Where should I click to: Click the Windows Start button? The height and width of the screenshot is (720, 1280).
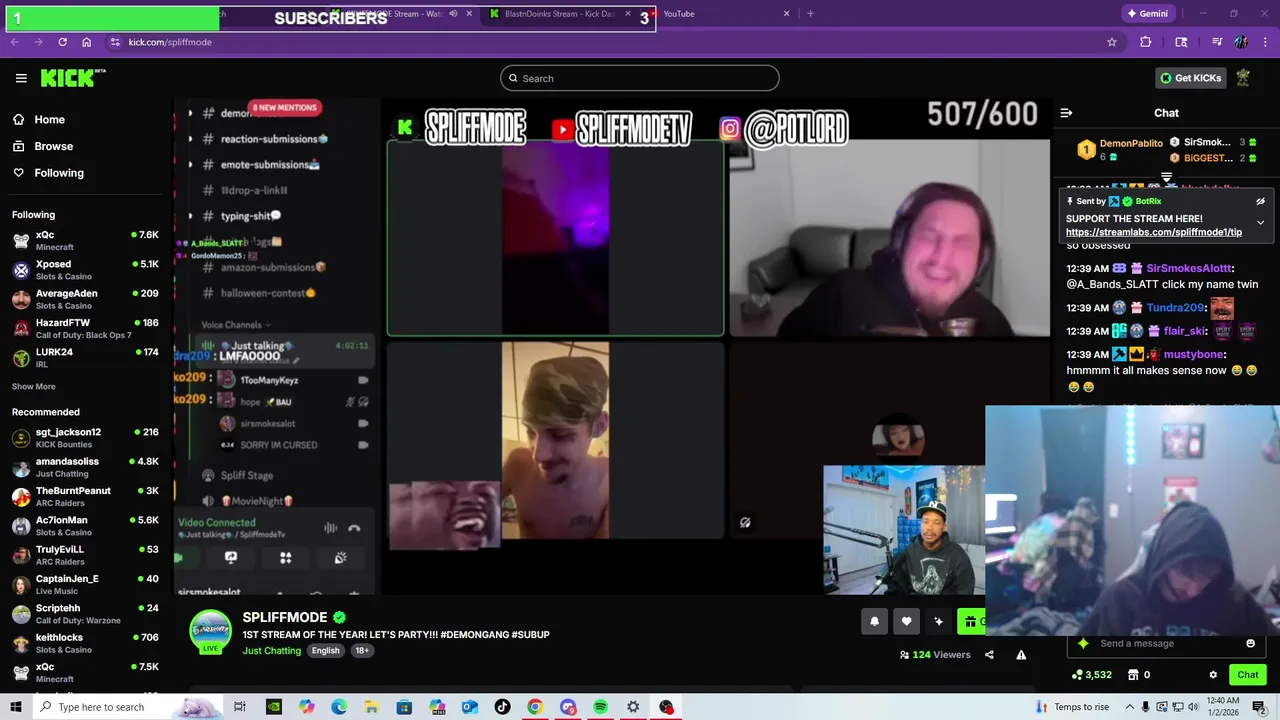16,707
